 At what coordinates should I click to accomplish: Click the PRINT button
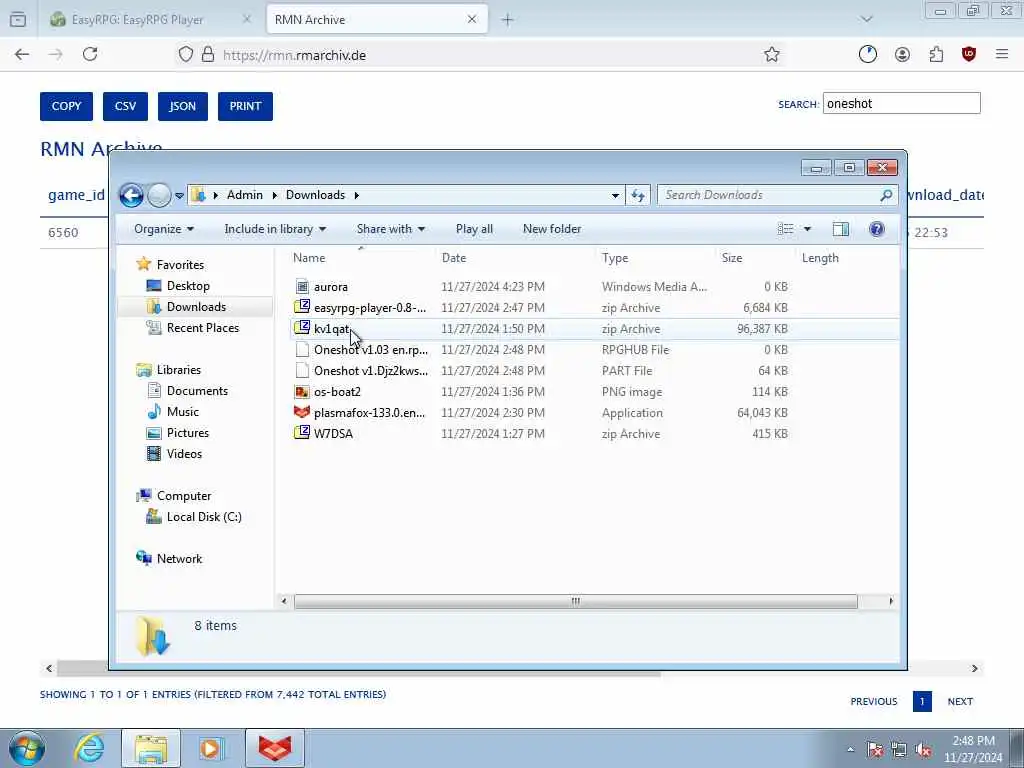tap(245, 106)
